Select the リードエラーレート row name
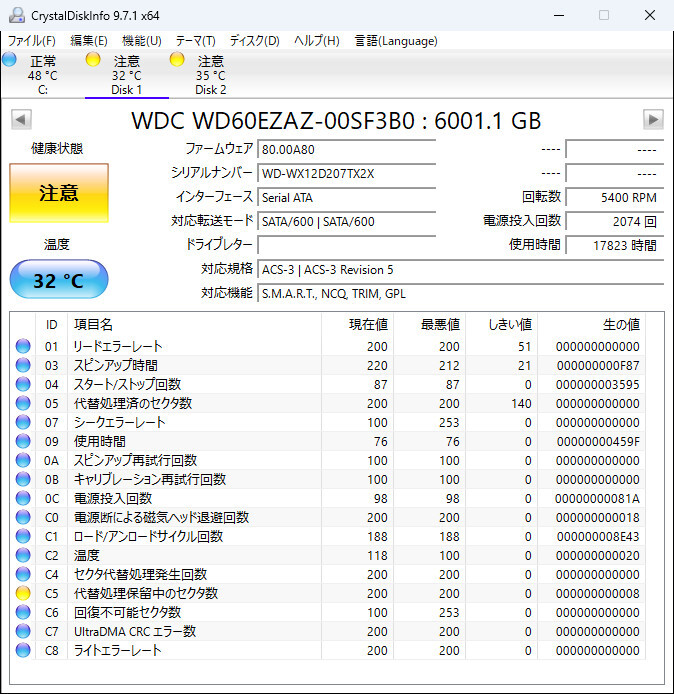 [118, 346]
